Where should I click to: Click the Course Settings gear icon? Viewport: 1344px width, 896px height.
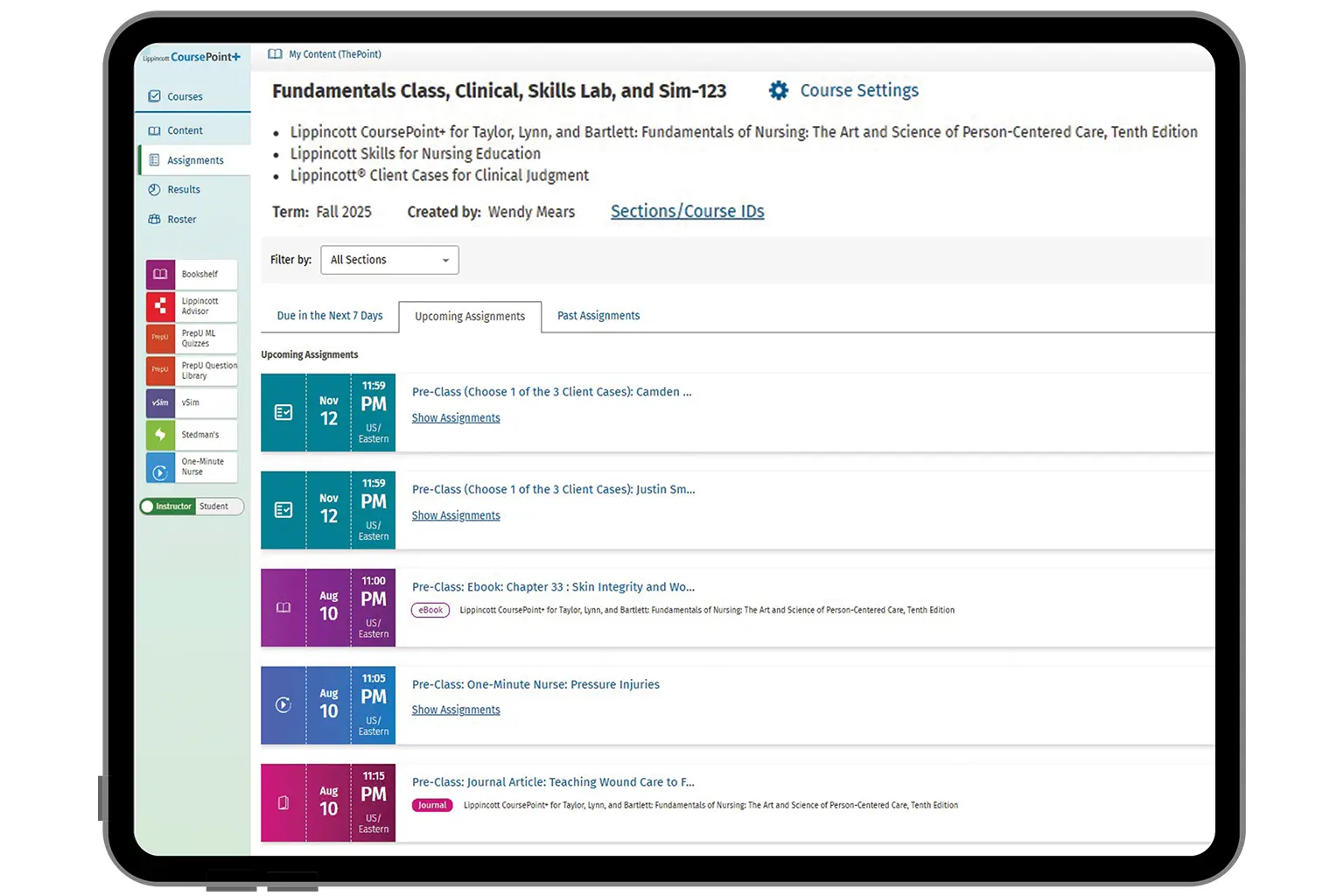coord(778,91)
